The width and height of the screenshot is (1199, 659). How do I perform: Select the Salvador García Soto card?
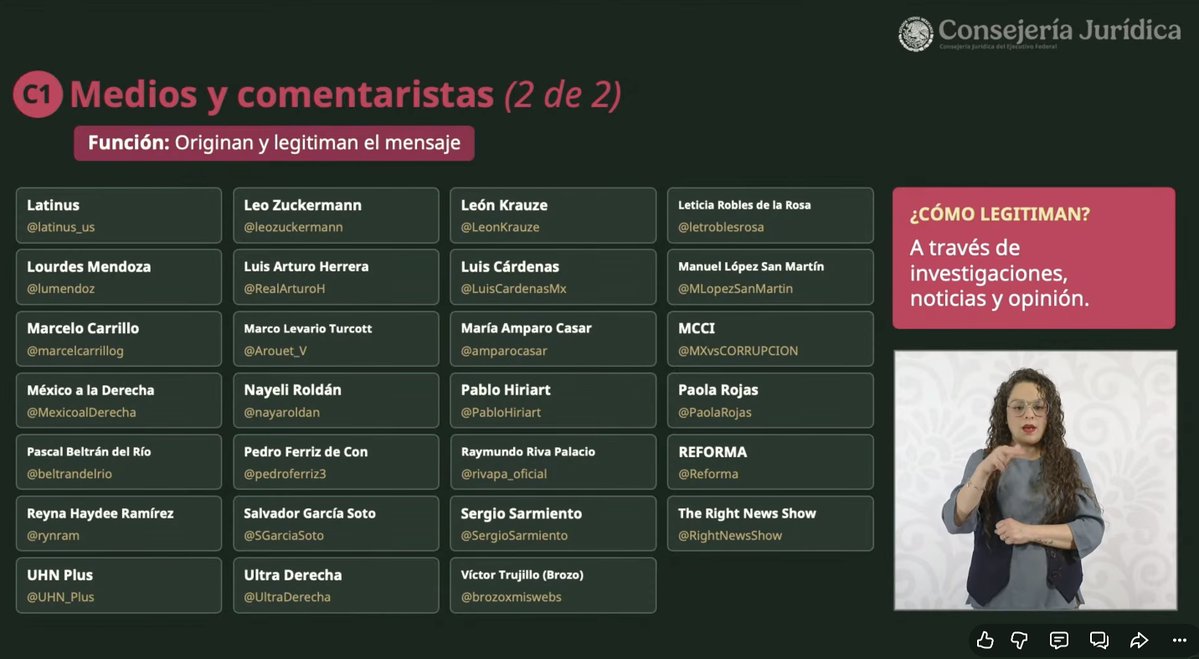coord(336,524)
